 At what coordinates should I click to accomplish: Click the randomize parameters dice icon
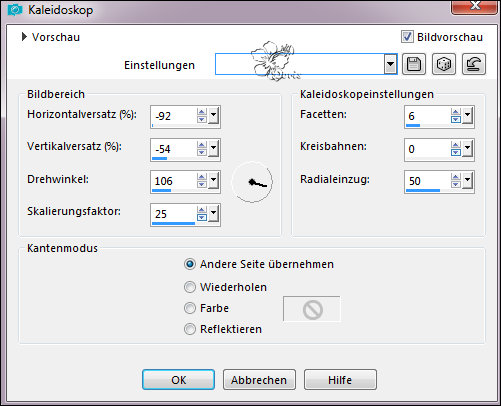point(444,64)
